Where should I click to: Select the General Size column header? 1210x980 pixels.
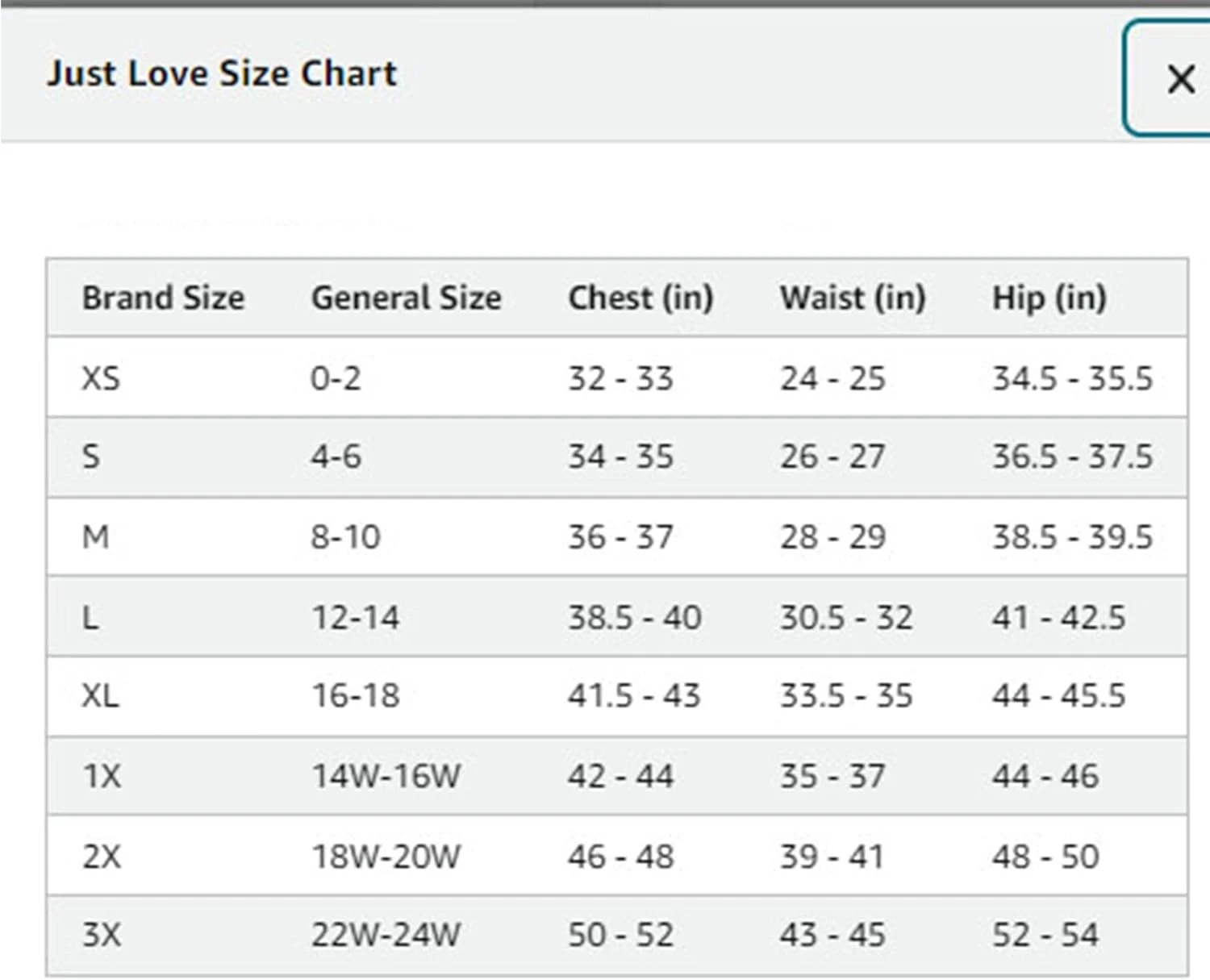tap(406, 298)
